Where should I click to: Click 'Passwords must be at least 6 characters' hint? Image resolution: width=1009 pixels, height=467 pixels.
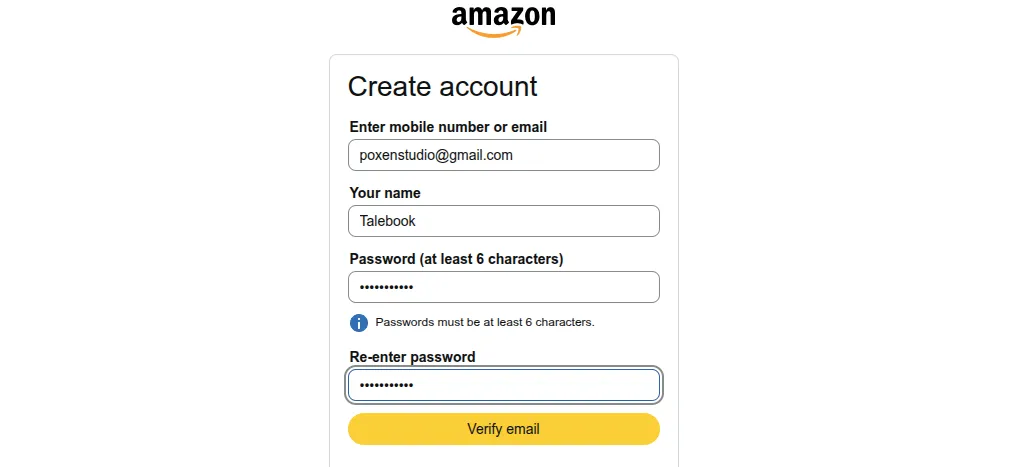tap(485, 323)
